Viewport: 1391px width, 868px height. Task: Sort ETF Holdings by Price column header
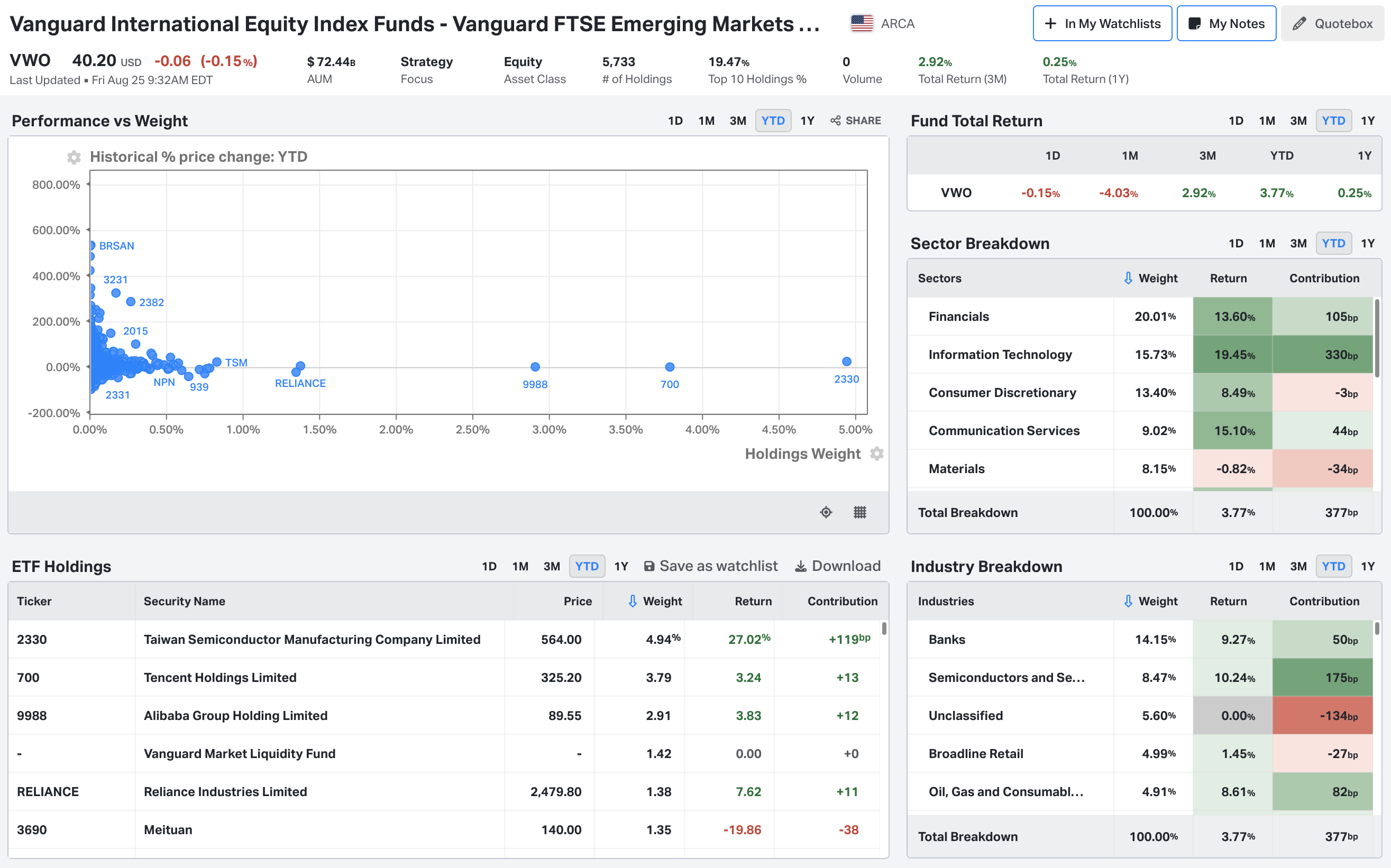tap(578, 601)
